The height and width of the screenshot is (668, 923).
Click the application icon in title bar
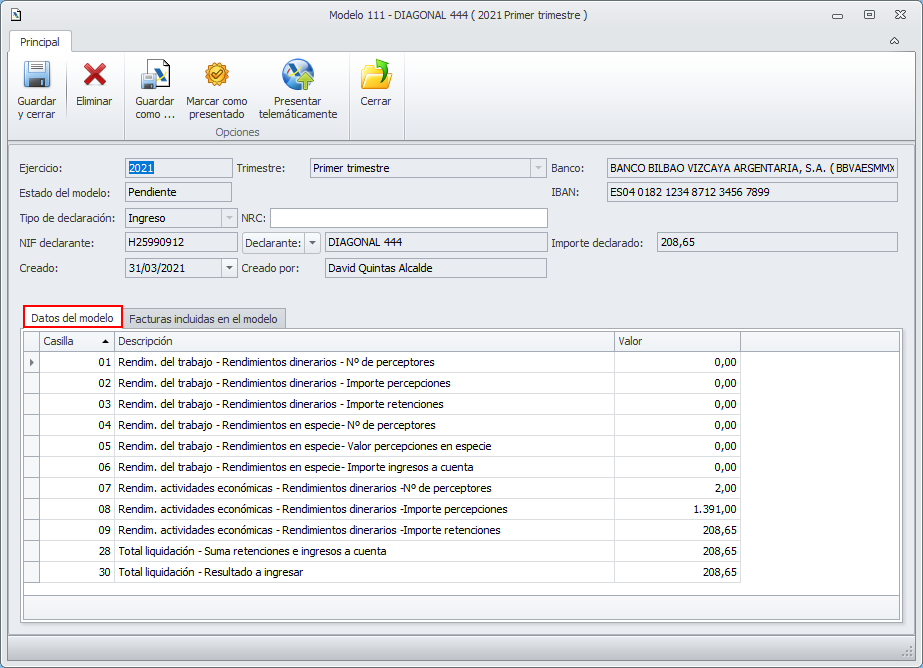[x=15, y=15]
